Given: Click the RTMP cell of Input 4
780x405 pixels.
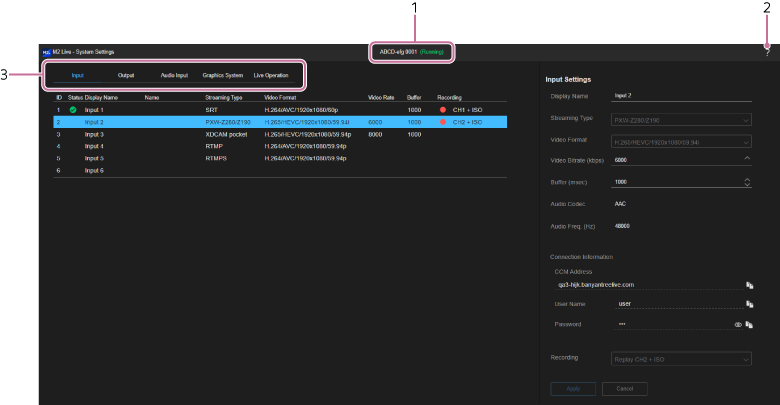Looking at the screenshot, I should (x=214, y=146).
